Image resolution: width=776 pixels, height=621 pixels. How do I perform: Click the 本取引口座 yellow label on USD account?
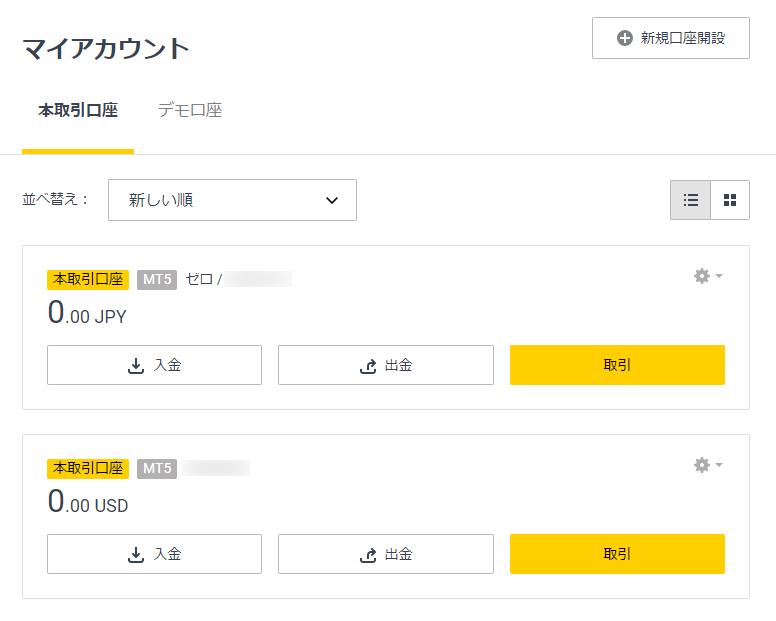(x=88, y=469)
